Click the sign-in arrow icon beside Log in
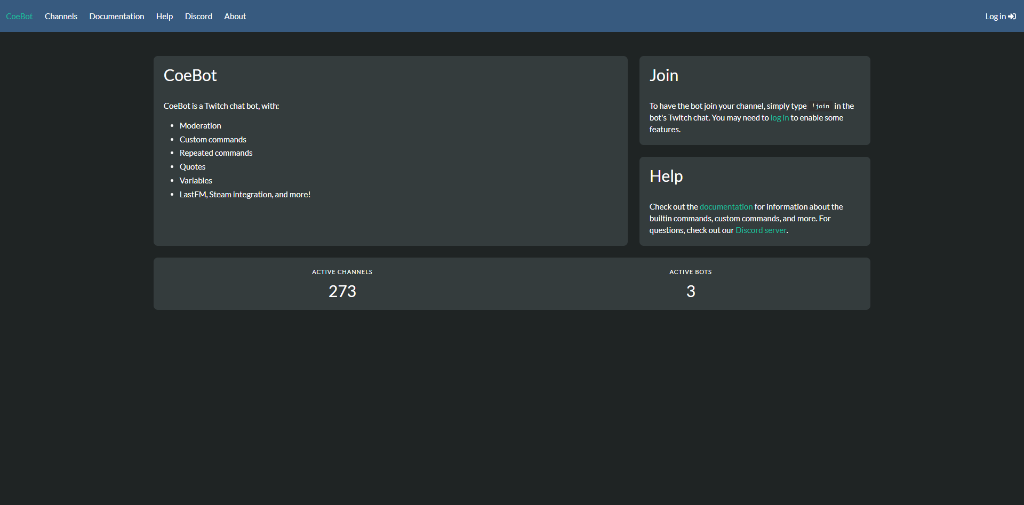The width and height of the screenshot is (1024, 505). [1012, 16]
